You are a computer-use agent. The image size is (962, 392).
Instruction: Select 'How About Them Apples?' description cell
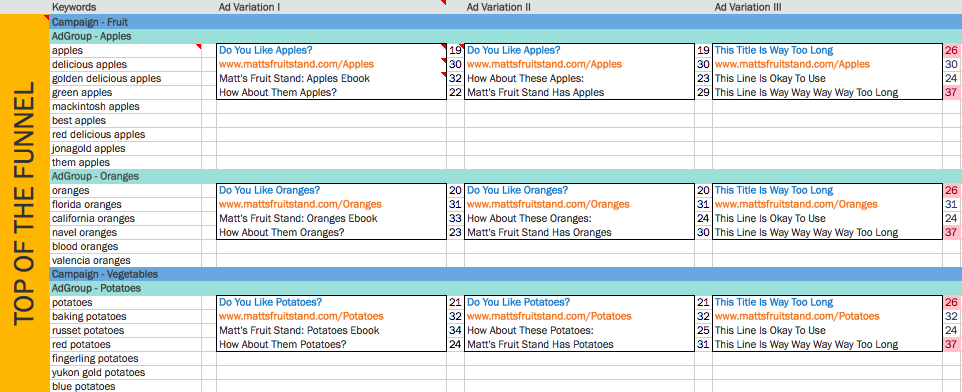(331, 93)
